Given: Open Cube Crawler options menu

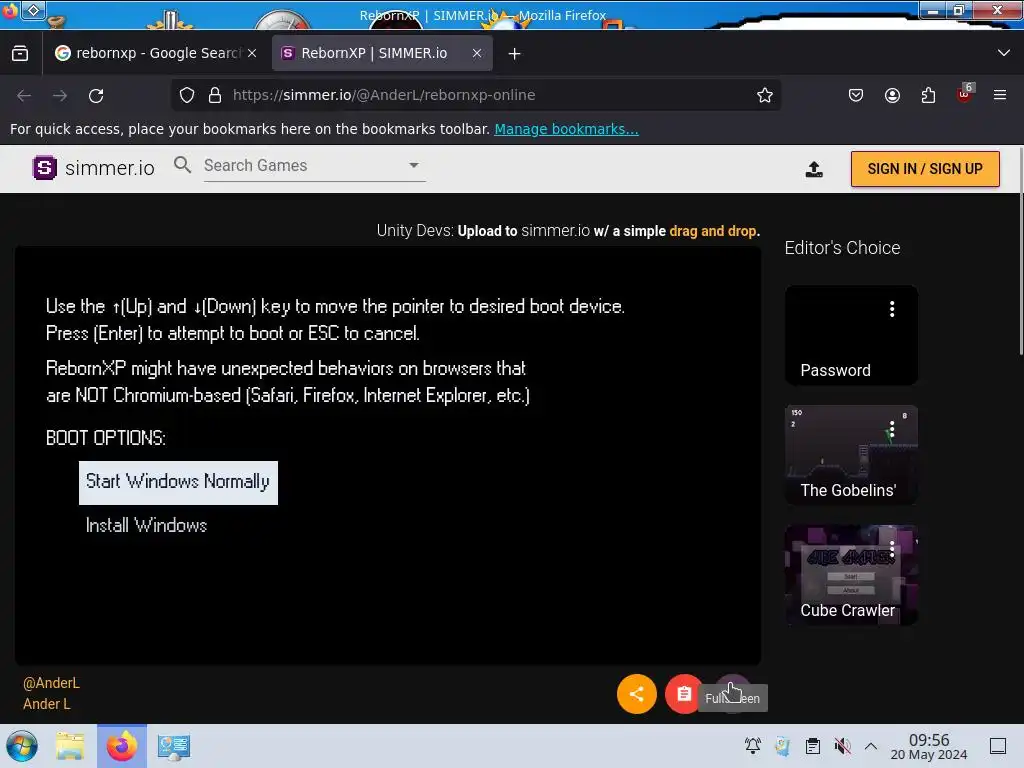Looking at the screenshot, I should [891, 549].
